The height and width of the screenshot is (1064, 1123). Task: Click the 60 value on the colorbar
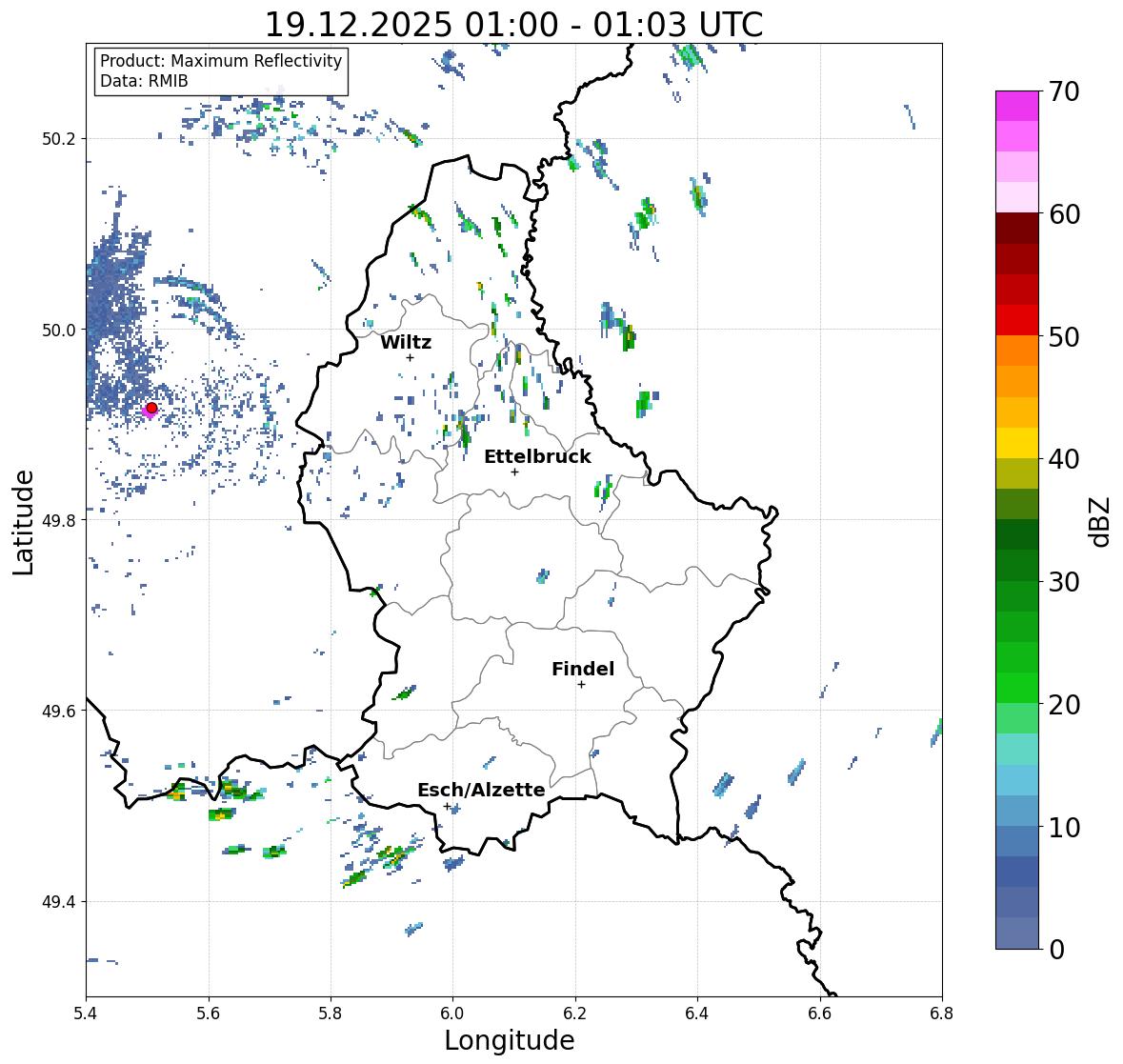point(1064,214)
